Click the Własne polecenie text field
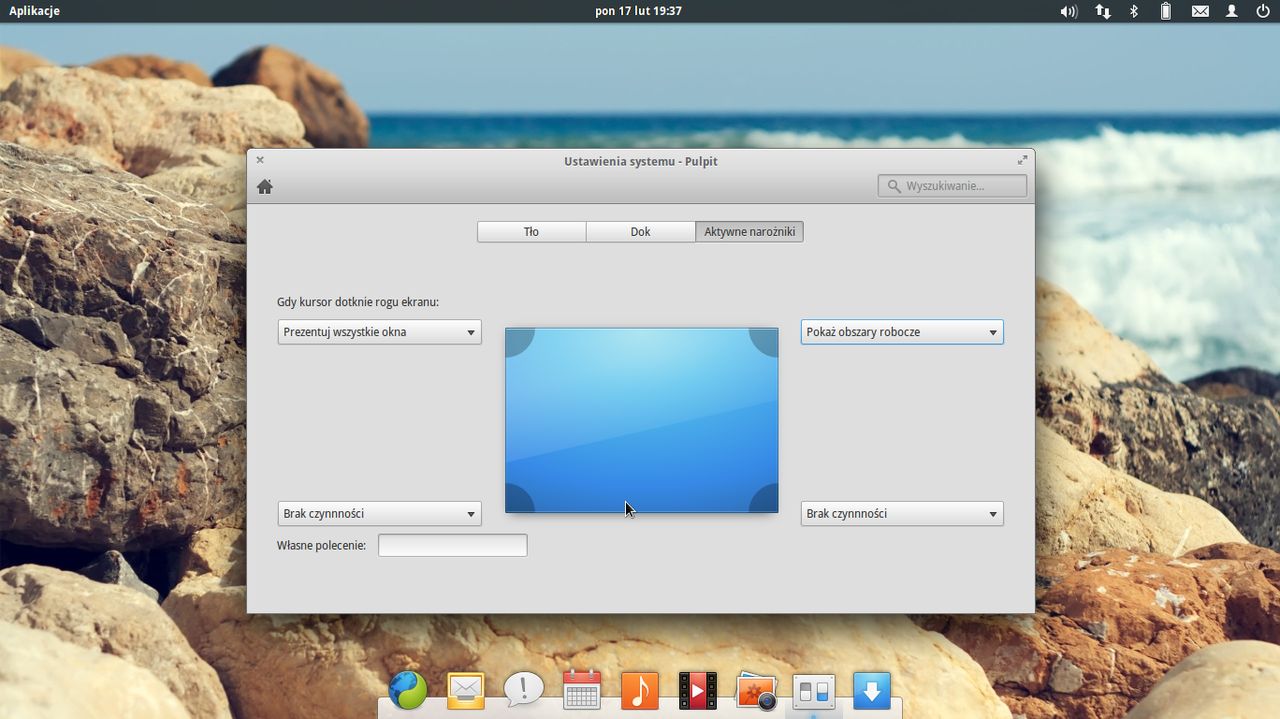 point(452,545)
